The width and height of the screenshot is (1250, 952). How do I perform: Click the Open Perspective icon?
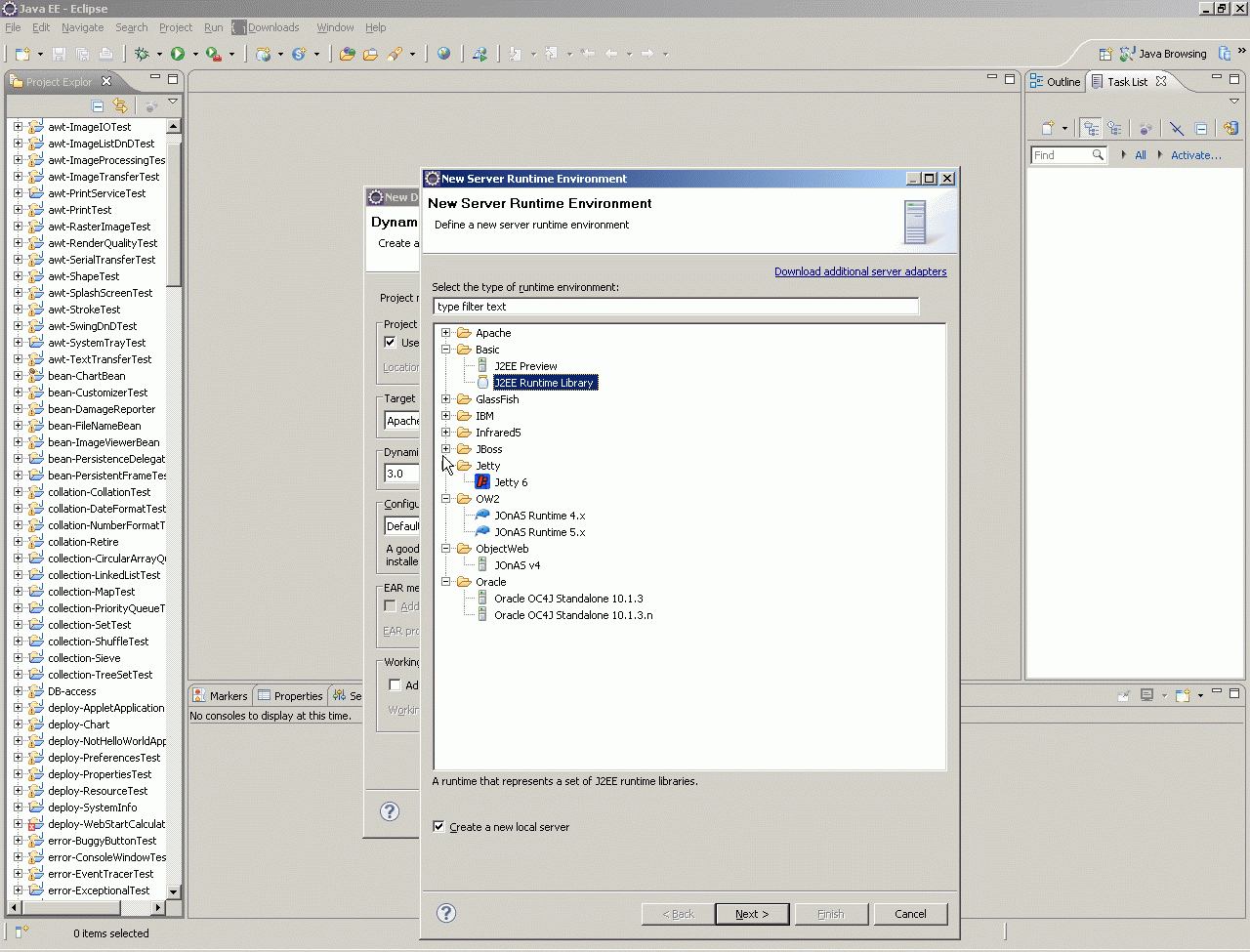click(x=1105, y=54)
